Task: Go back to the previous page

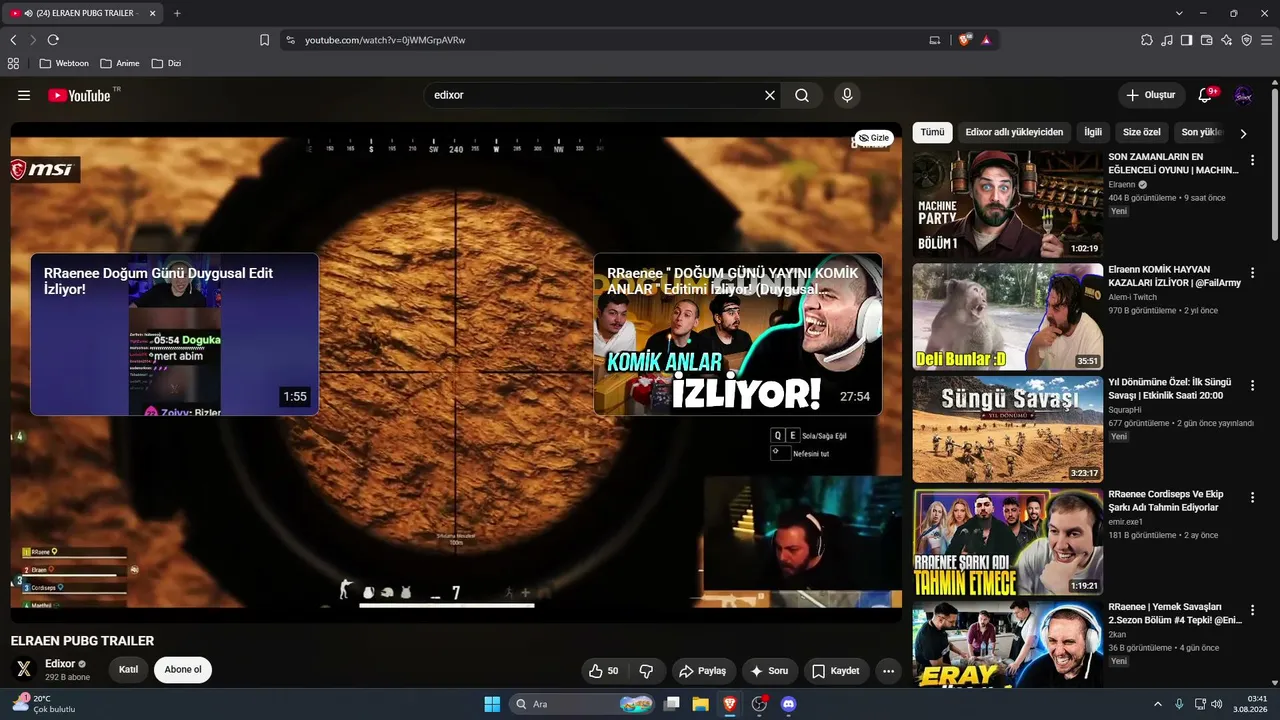Action: [x=13, y=40]
